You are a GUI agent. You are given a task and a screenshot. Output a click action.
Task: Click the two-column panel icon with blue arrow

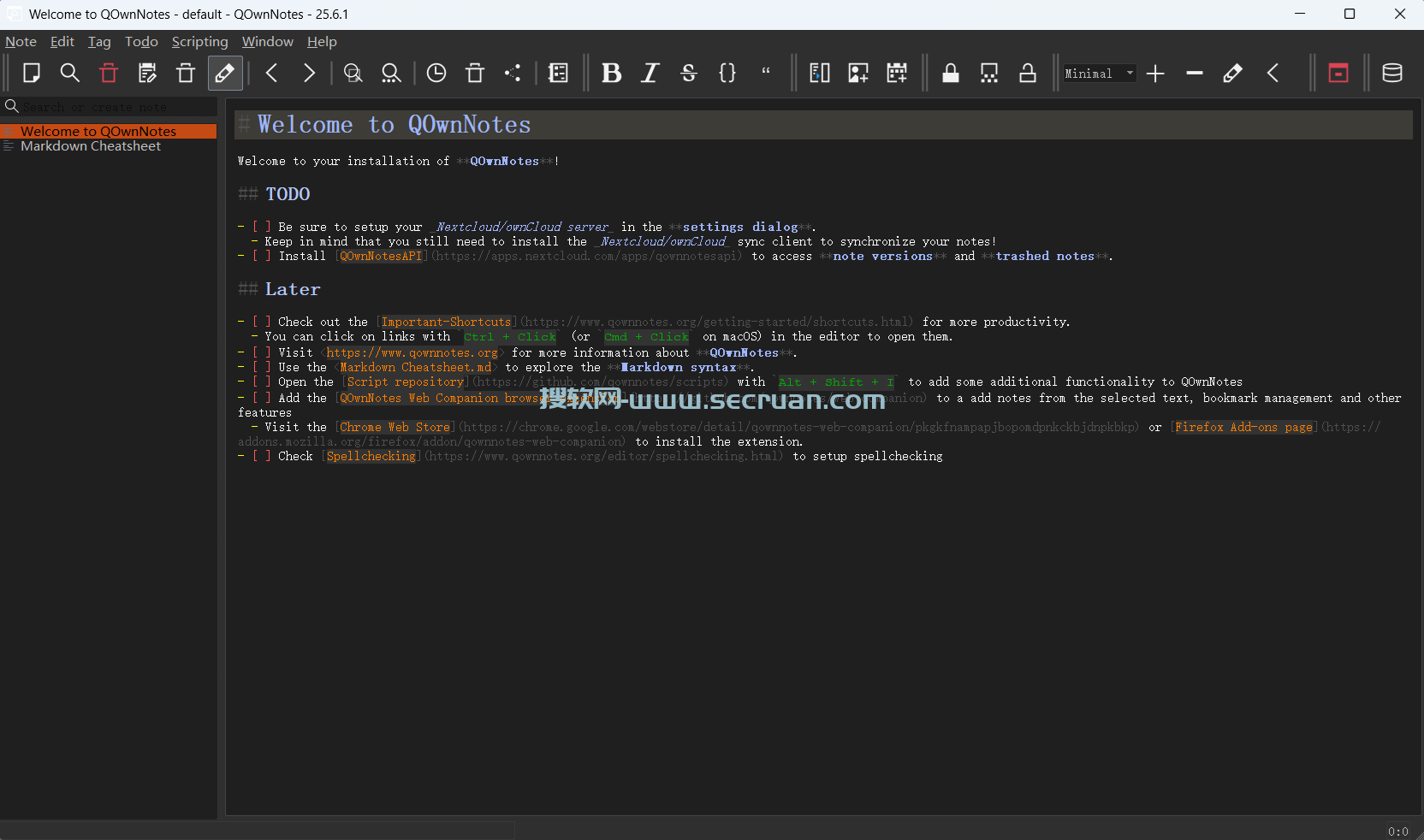pos(820,74)
